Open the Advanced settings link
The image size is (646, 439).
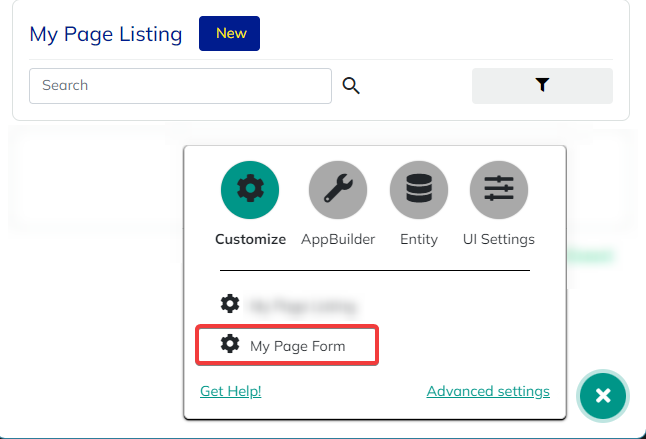[488, 391]
